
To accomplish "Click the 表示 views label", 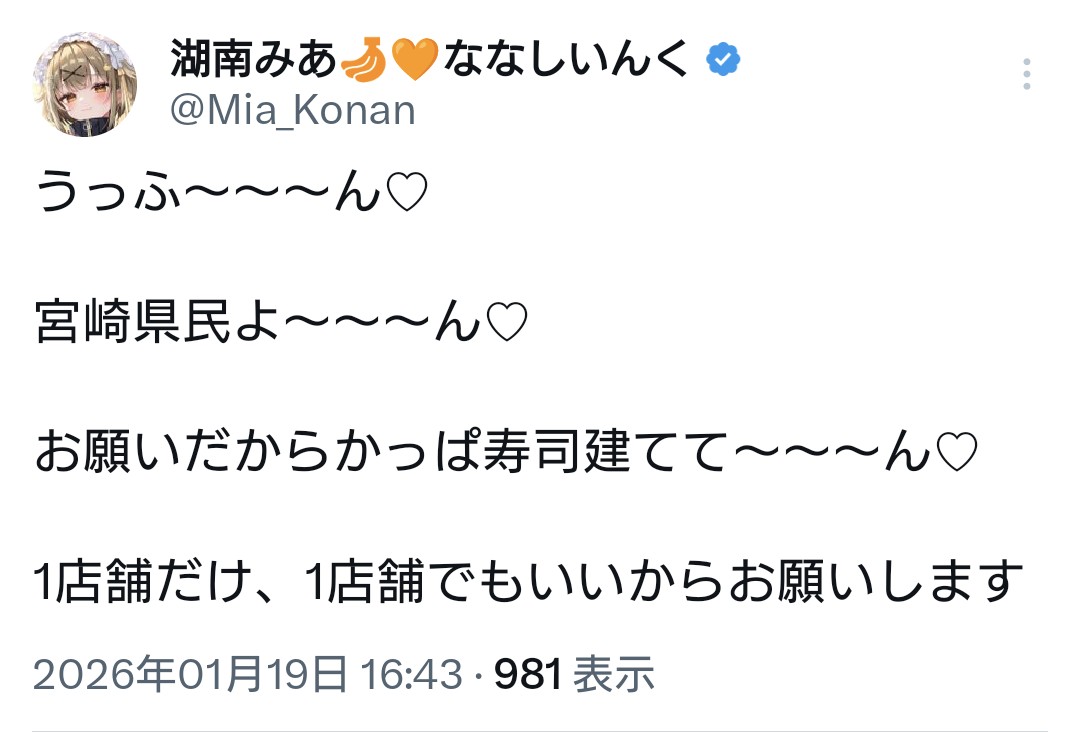I will coord(613,675).
